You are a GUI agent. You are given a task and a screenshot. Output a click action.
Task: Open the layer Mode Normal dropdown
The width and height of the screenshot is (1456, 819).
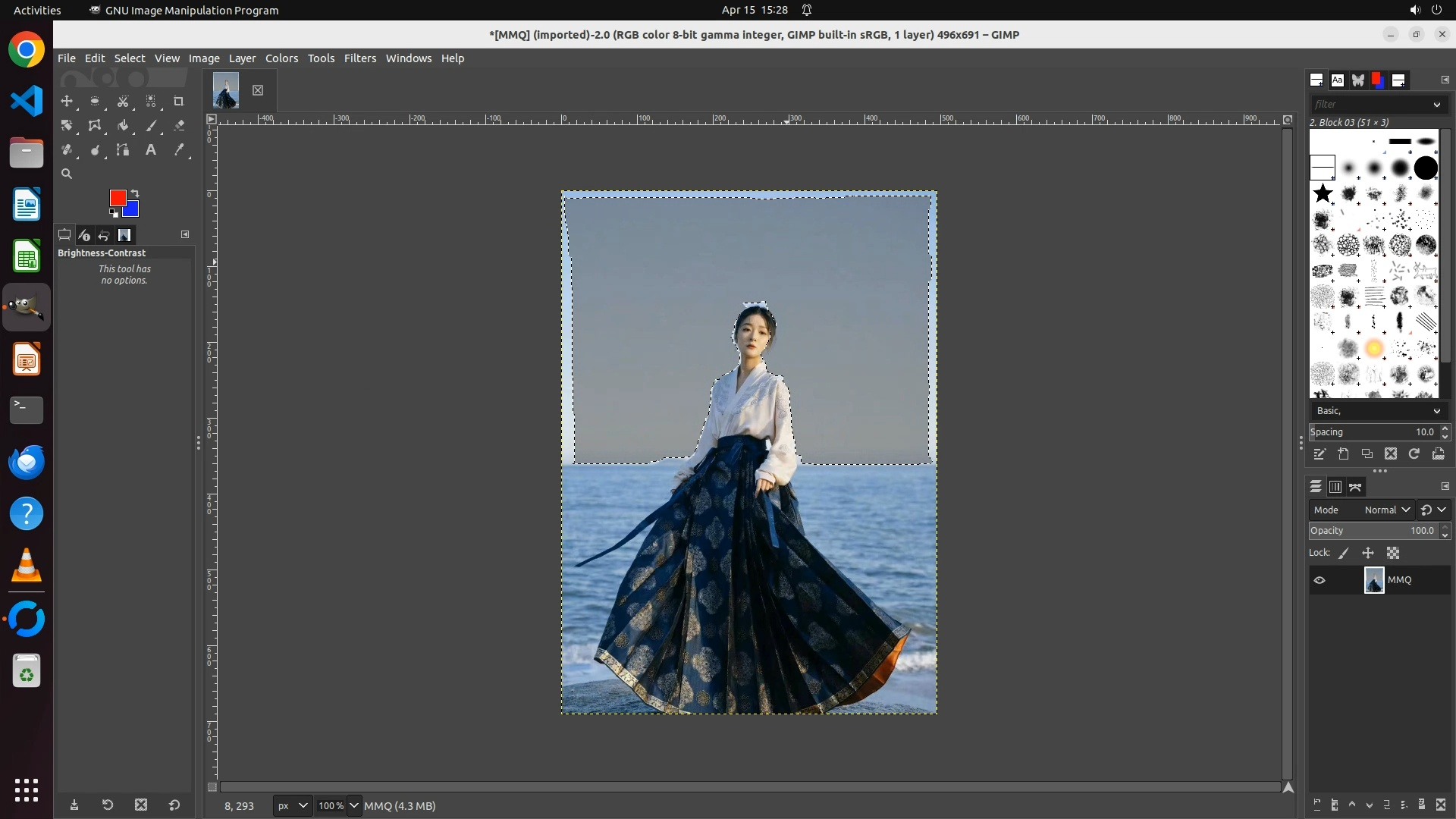pyautogui.click(x=1386, y=510)
